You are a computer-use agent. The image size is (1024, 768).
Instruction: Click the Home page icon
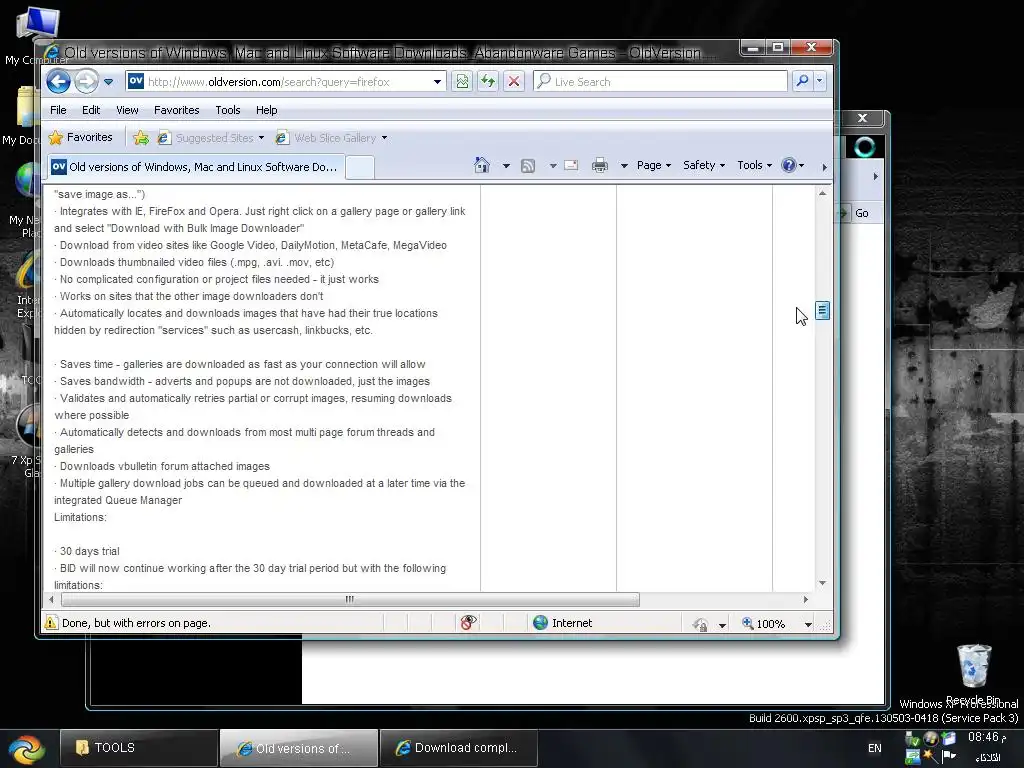tap(482, 165)
